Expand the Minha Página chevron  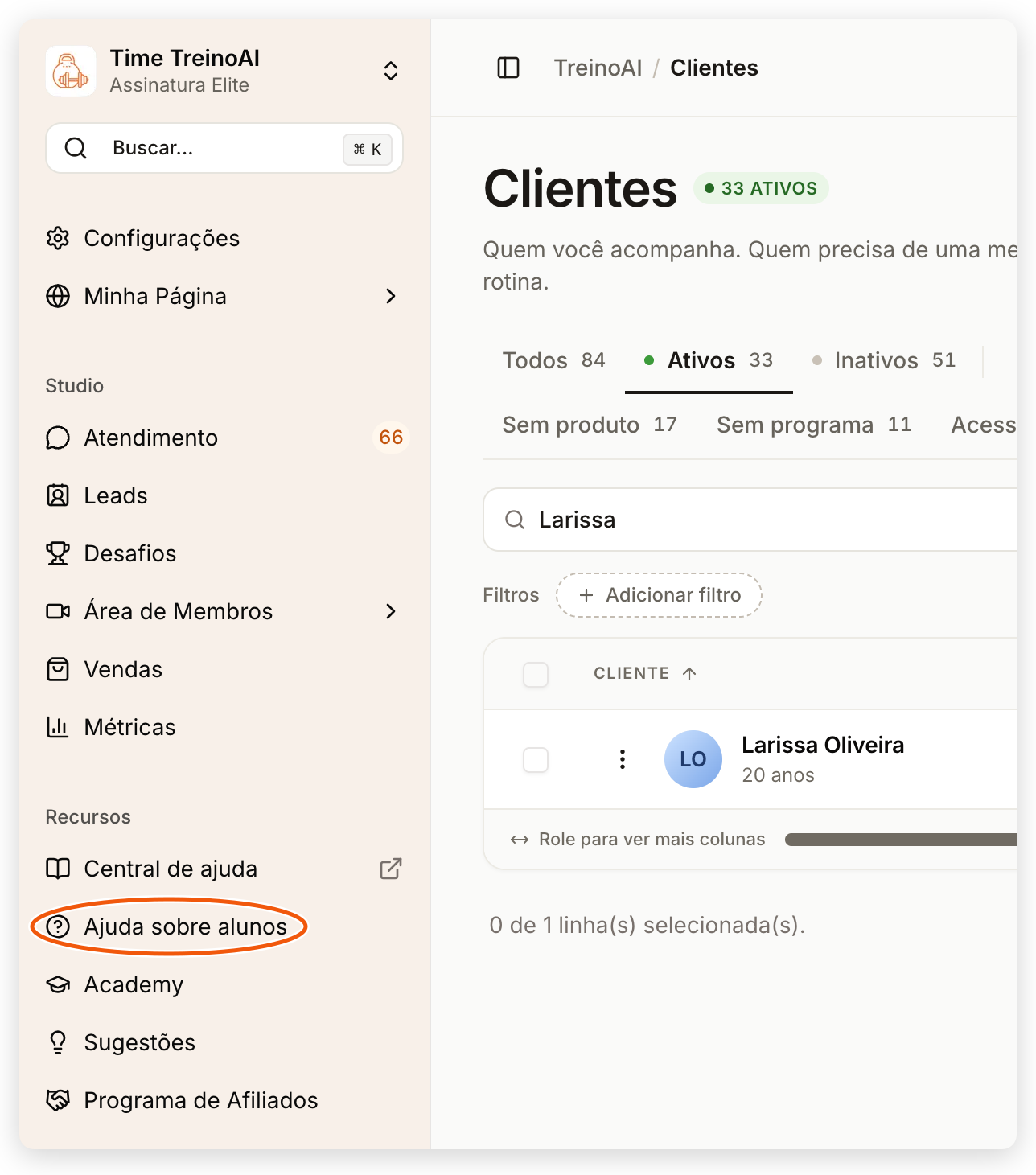(391, 296)
